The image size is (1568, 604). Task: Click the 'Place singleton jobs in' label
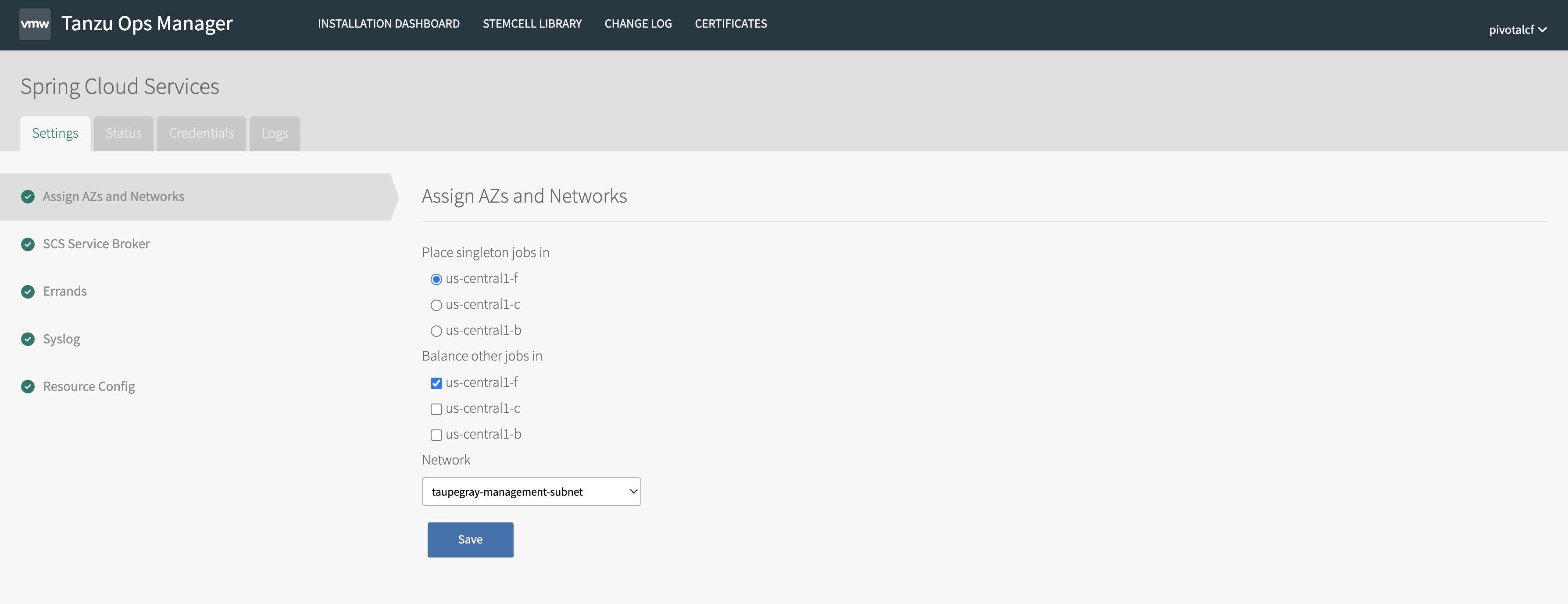point(485,253)
